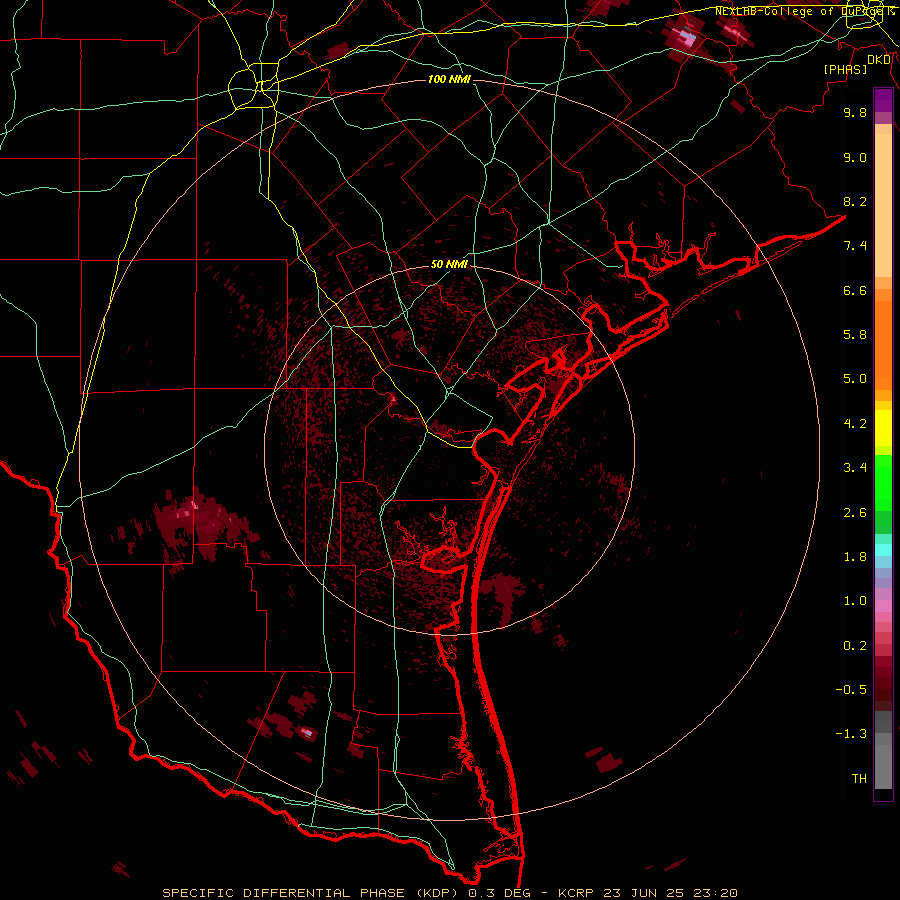Click the -0.5 value on the color scale
The image size is (900, 900).
click(851, 690)
